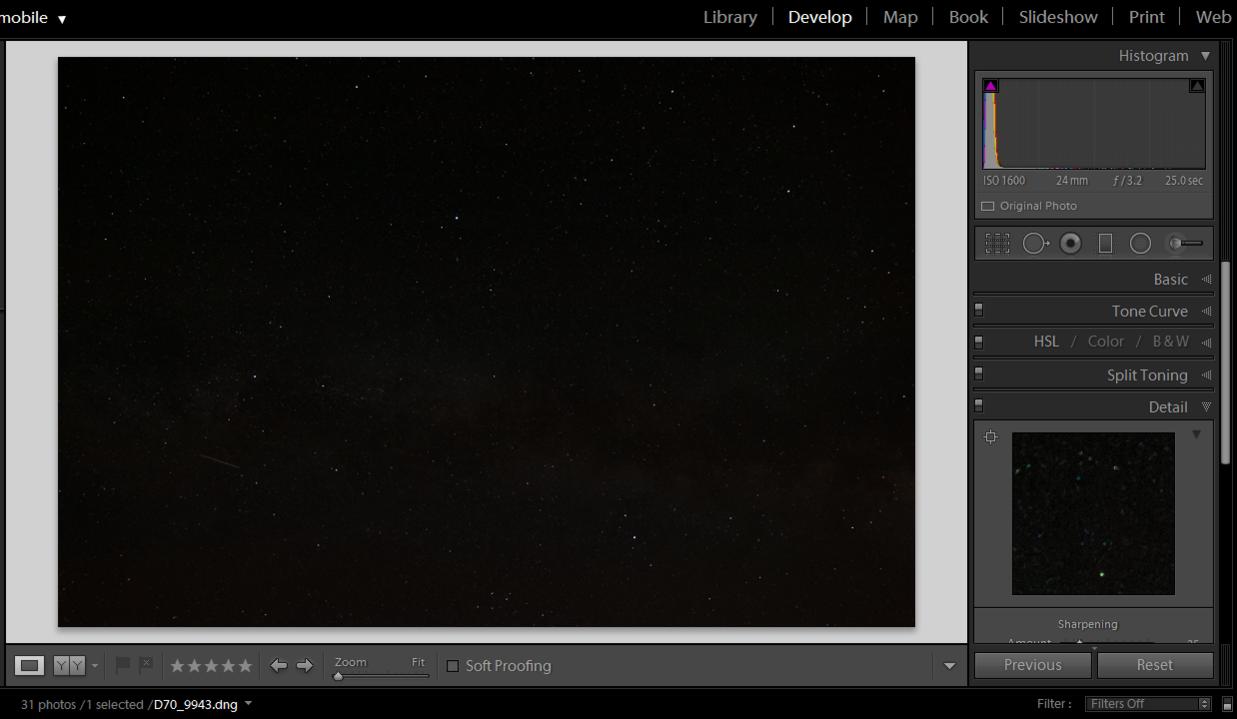Toggle Detail panel on/off switch
The height and width of the screenshot is (719, 1237).
[979, 406]
